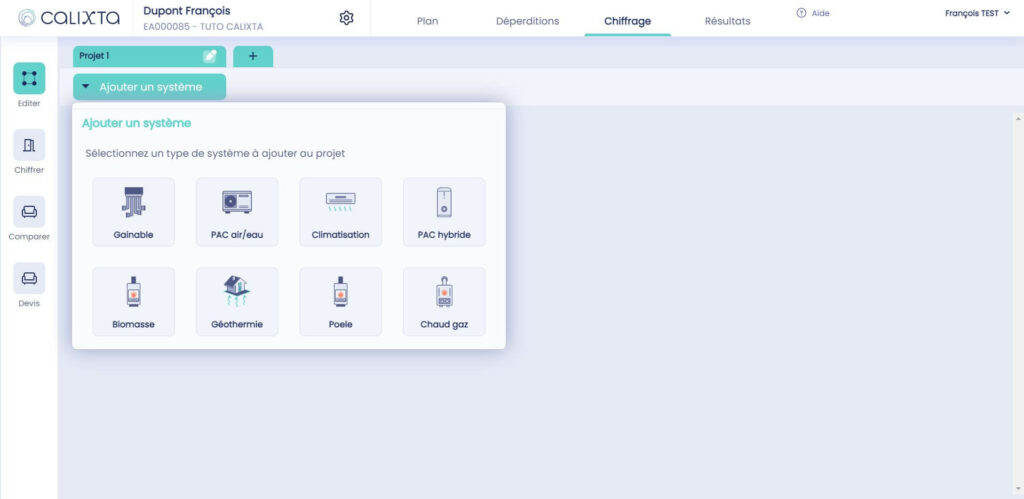Open the Calixta logo home link
Viewport: 1024px width, 499px height.
click(69, 18)
